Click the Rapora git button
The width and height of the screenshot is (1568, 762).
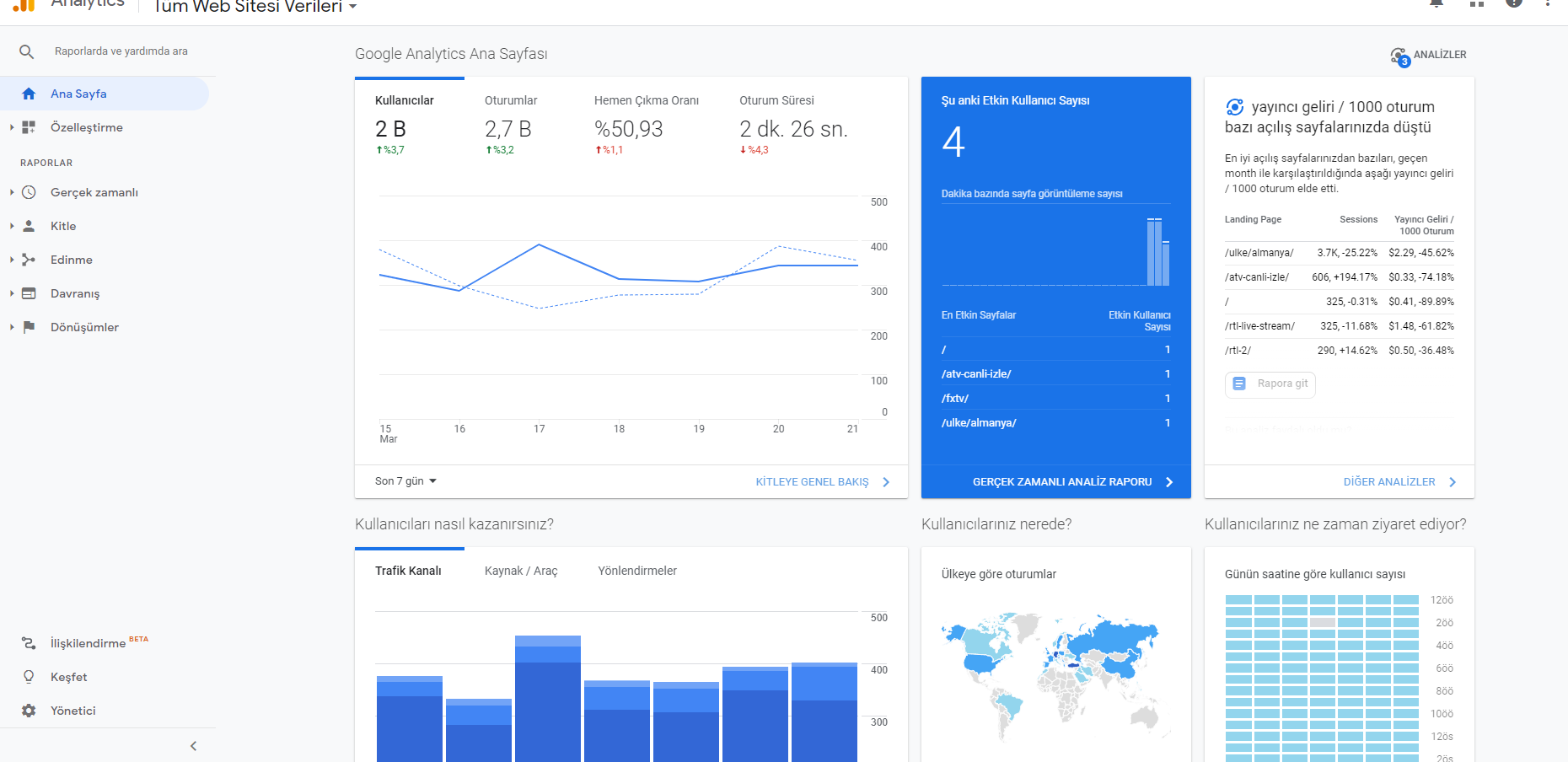[x=1270, y=384]
